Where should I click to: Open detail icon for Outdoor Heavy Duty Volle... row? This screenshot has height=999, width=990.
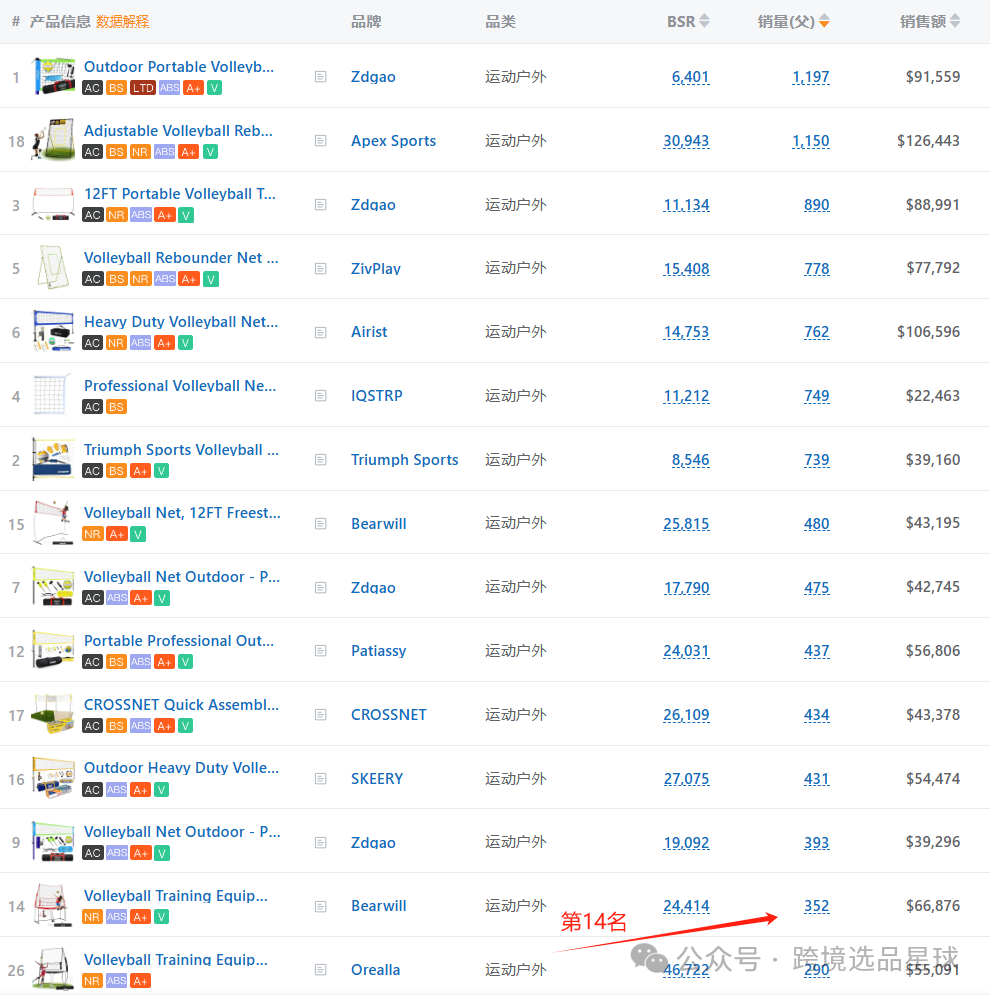(x=320, y=779)
